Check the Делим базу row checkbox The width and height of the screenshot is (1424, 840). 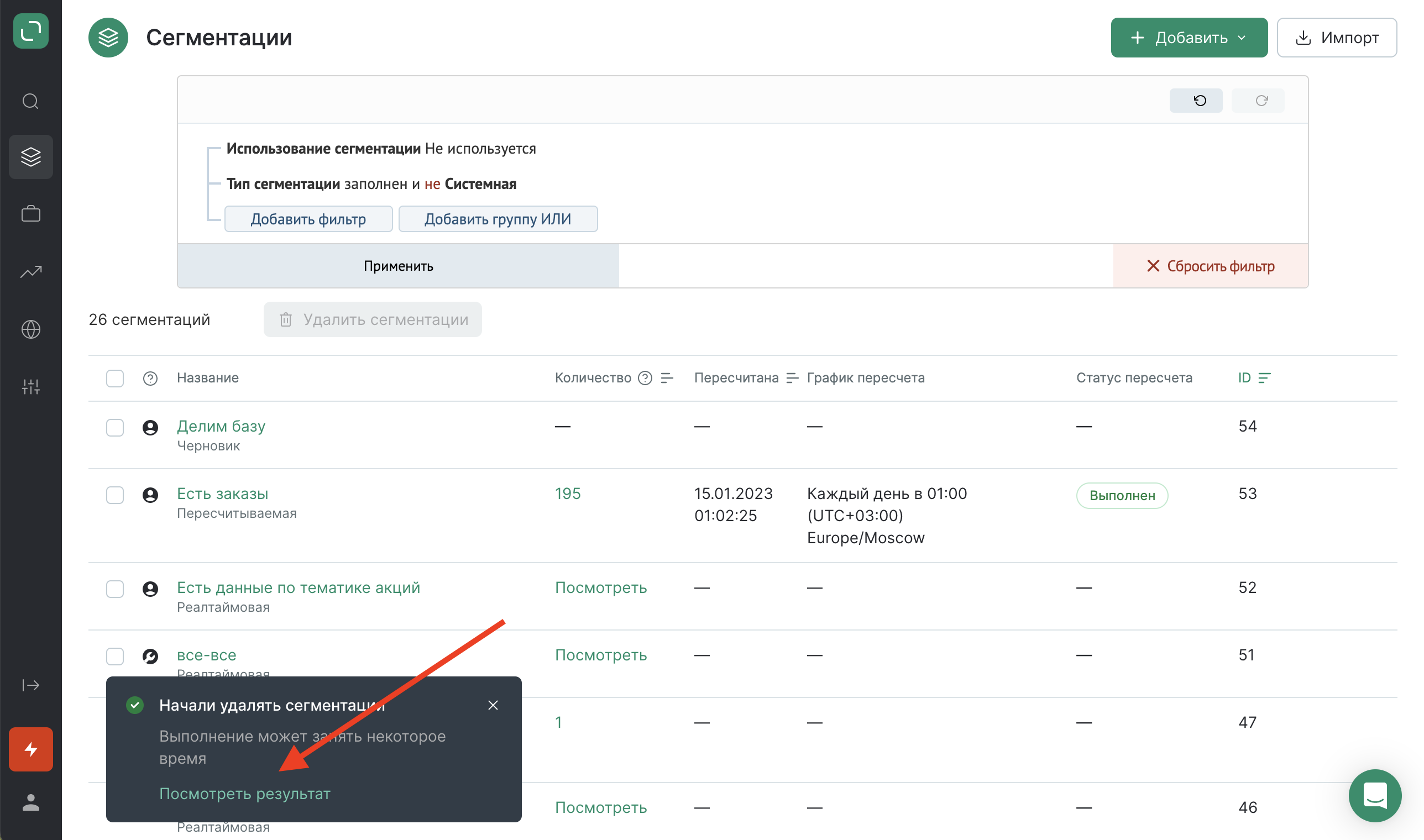tap(115, 427)
